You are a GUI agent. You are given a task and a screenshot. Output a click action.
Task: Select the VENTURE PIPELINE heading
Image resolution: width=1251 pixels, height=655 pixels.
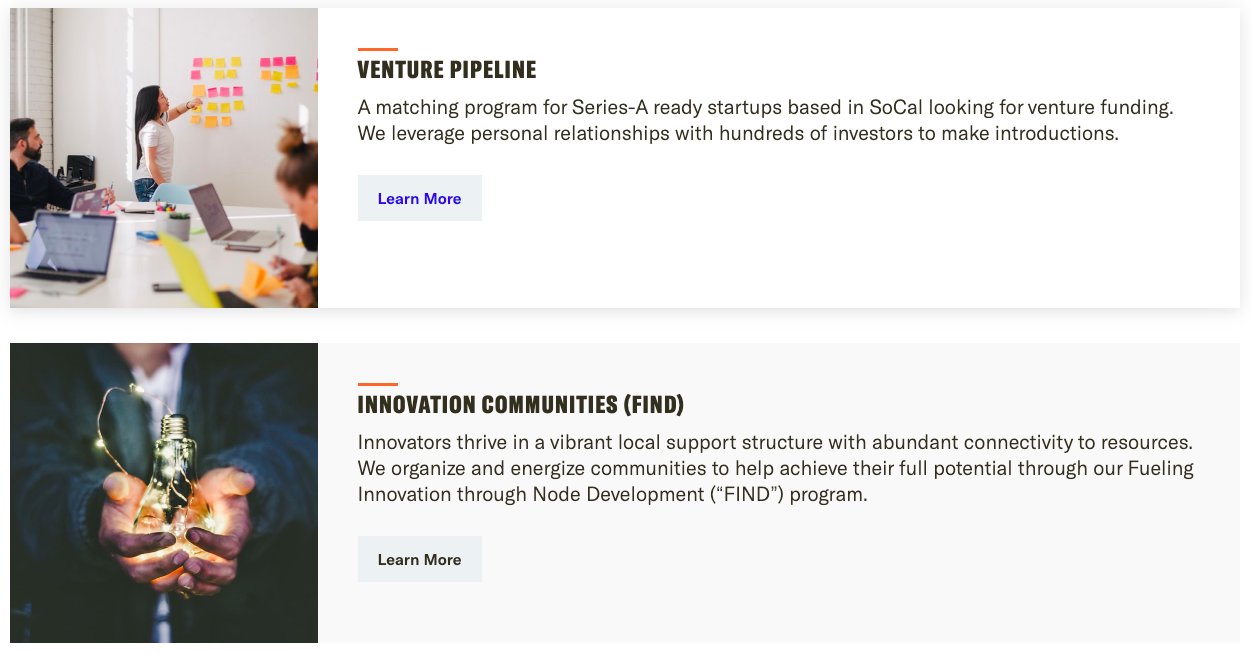tap(447, 70)
